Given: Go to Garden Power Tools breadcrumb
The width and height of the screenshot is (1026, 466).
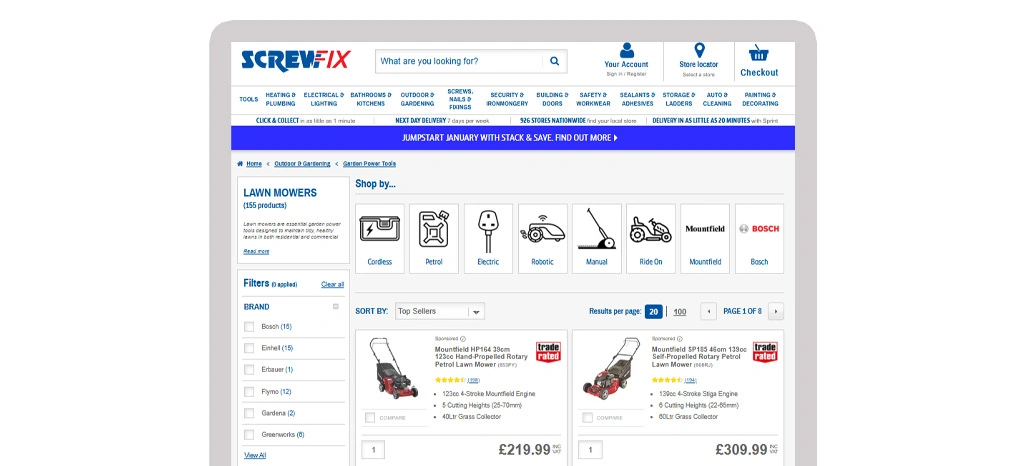Looking at the screenshot, I should (370, 164).
